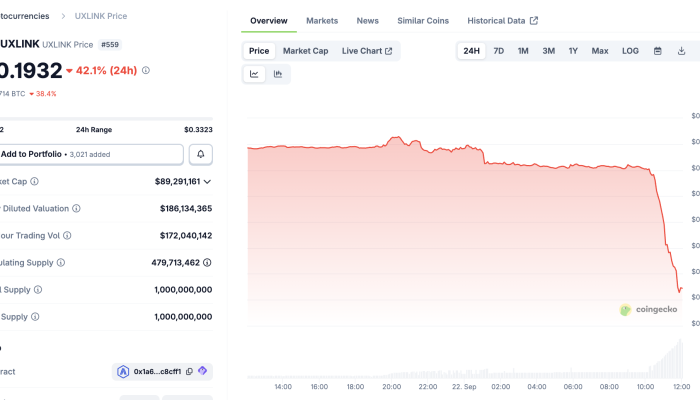Screen dimensions: 700x400
Task: Click info icon beside 42.1% (24h)
Action: coord(146,71)
